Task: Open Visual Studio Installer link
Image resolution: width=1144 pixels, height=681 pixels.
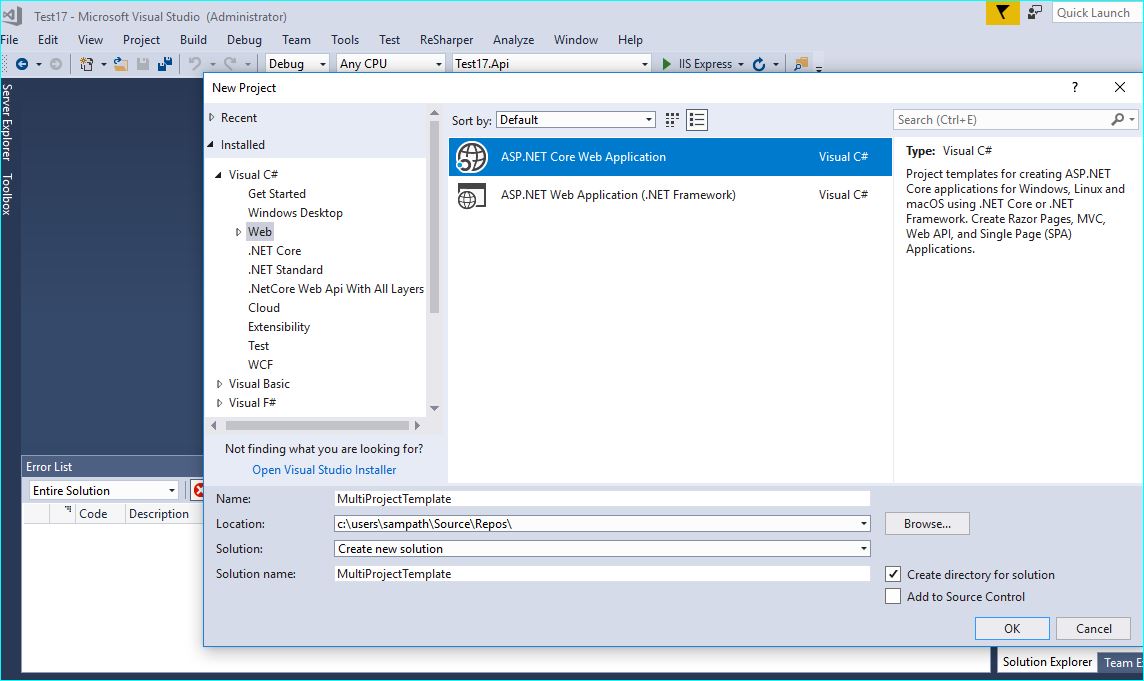Action: click(x=324, y=469)
